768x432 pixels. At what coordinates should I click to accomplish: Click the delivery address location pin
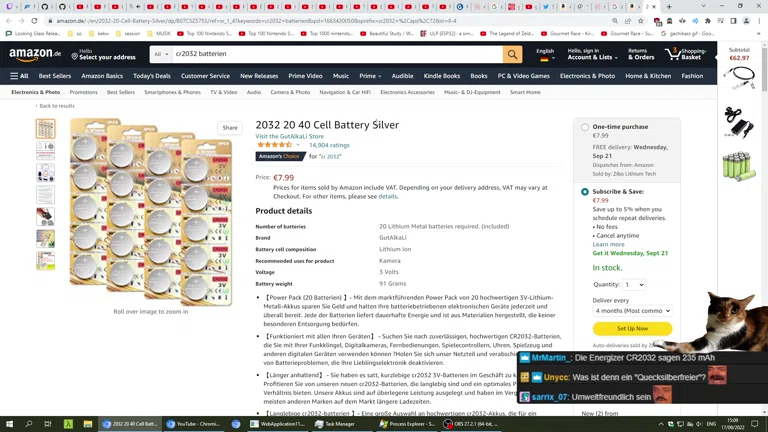click(74, 57)
